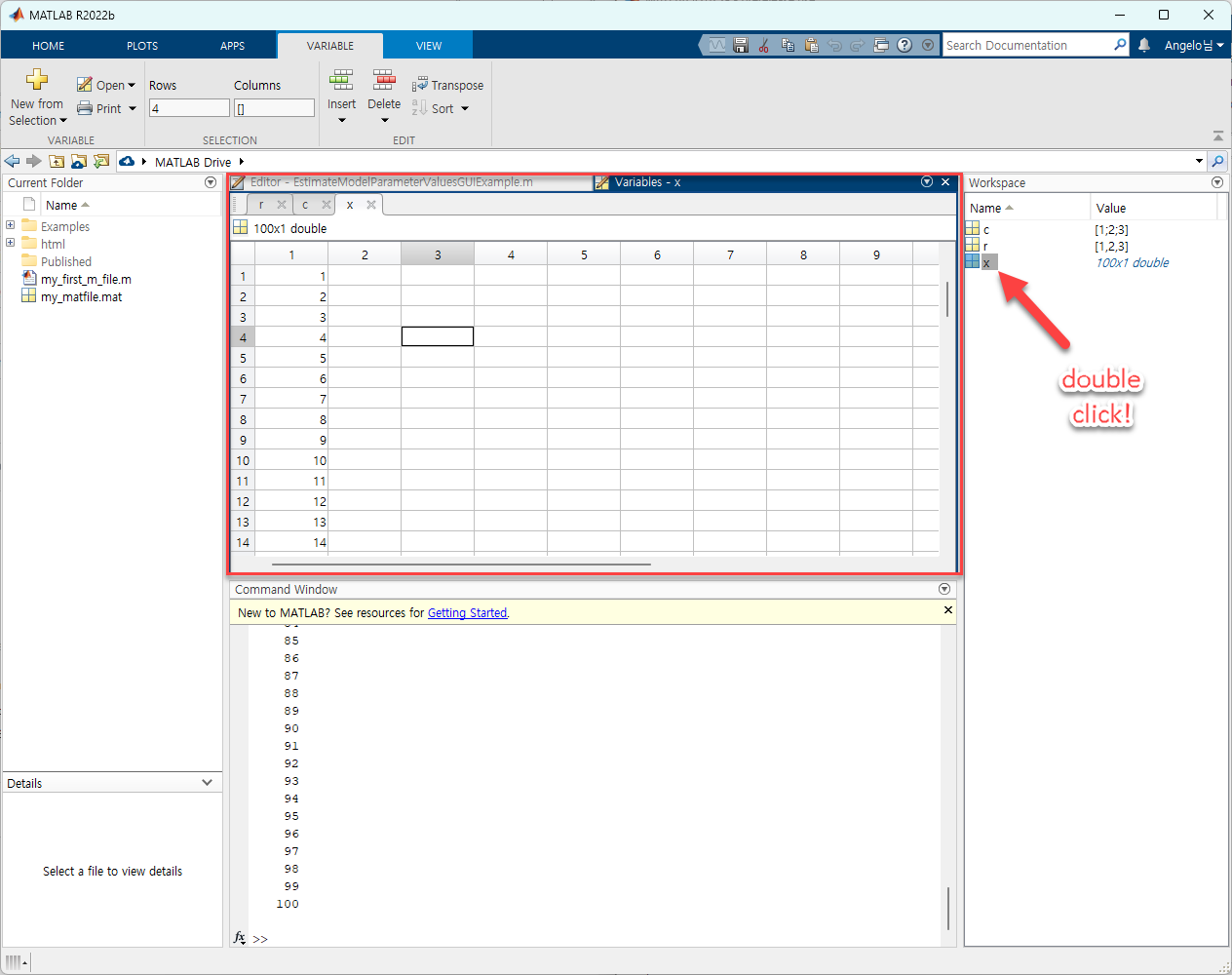This screenshot has height=975, width=1232.
Task: Click the notifications bell icon
Action: (x=1144, y=45)
